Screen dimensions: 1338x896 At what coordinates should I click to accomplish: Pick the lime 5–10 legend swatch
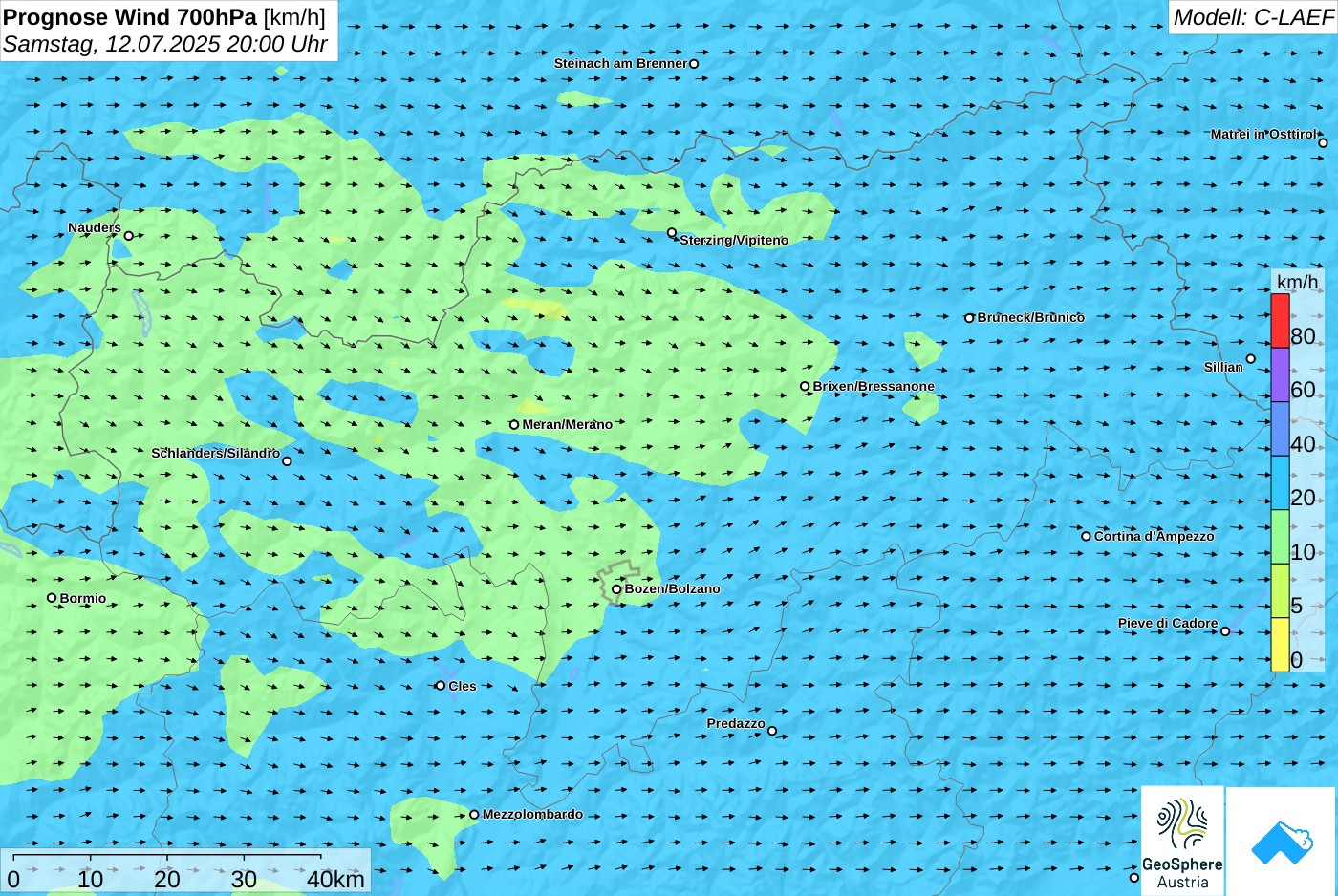click(x=1280, y=590)
